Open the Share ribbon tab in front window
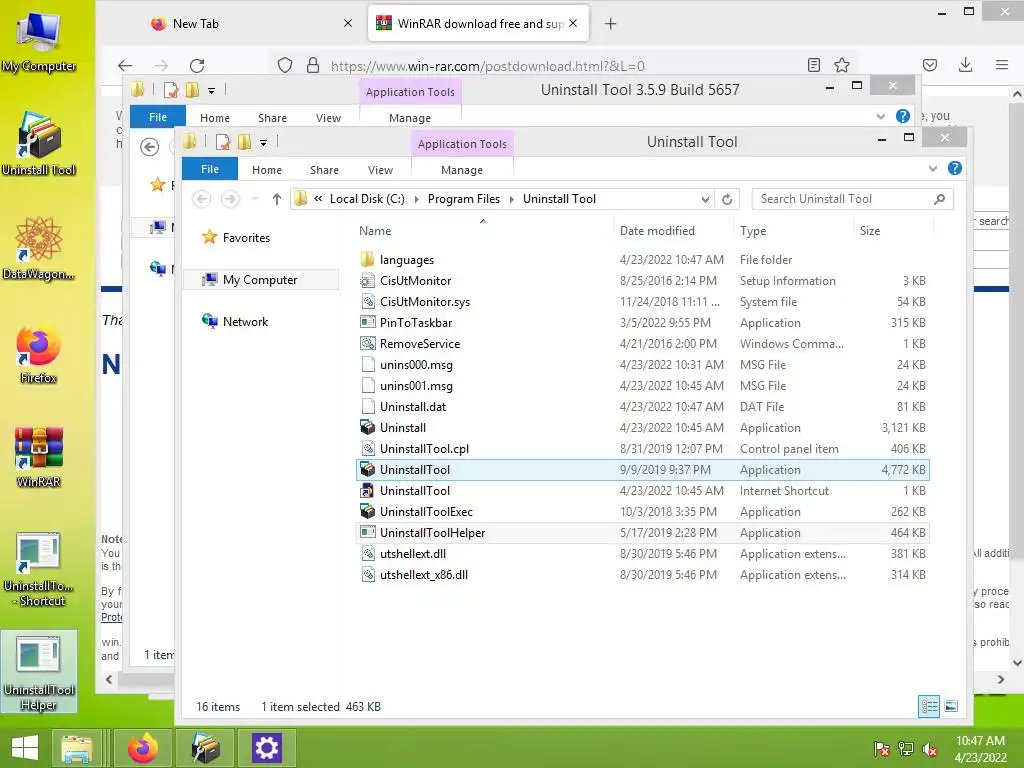Viewport: 1024px width, 768px height. click(x=324, y=170)
